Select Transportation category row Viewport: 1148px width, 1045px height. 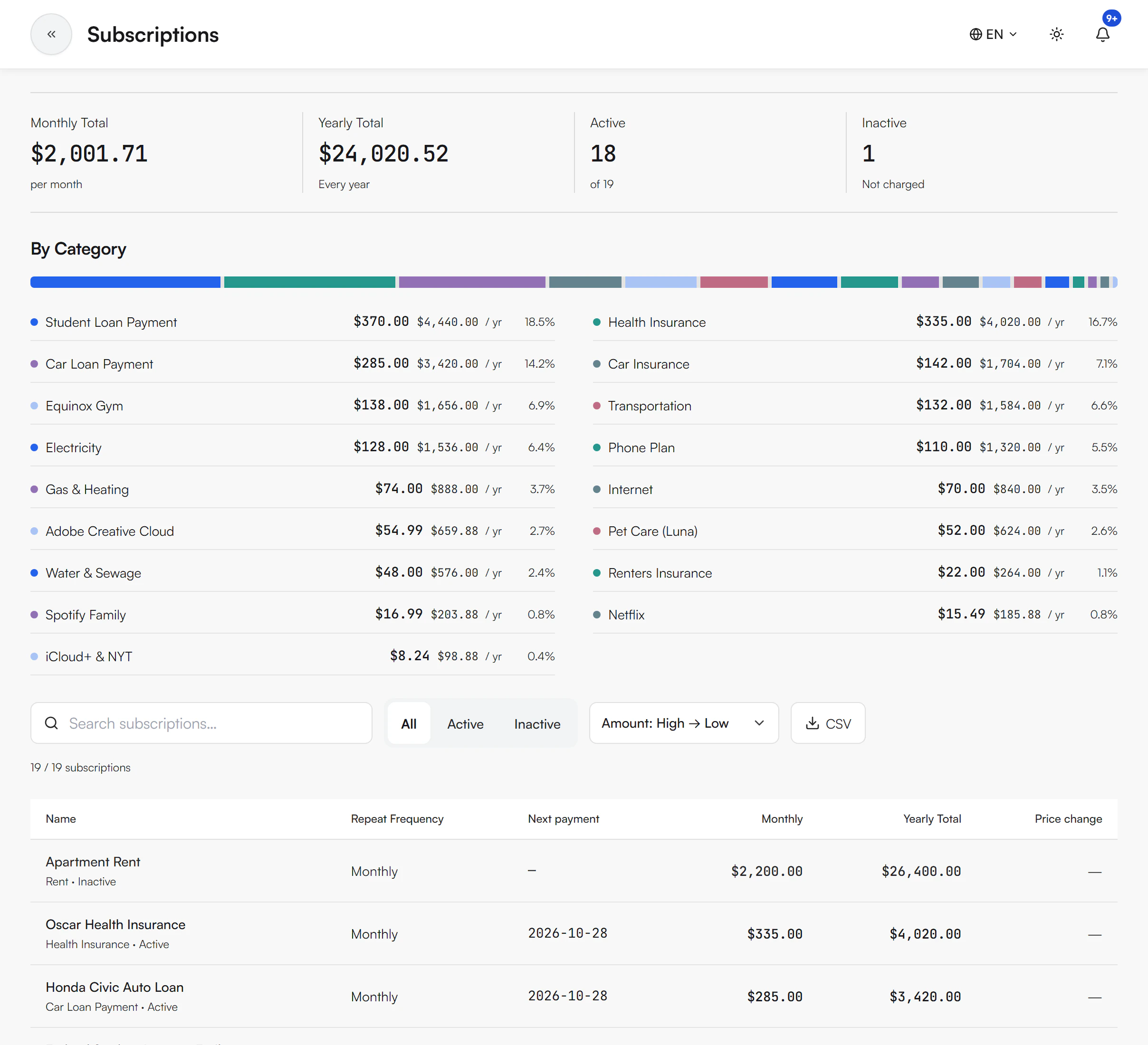(x=855, y=405)
